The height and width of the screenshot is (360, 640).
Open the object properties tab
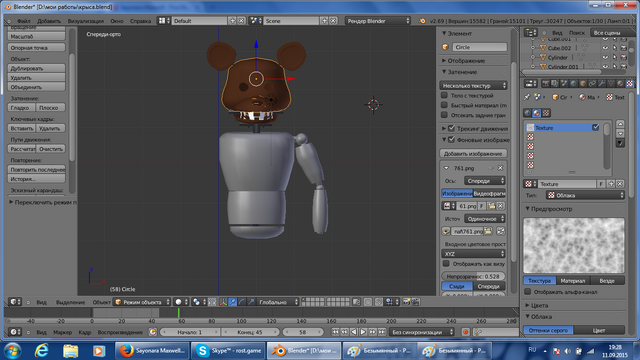tap(583, 84)
